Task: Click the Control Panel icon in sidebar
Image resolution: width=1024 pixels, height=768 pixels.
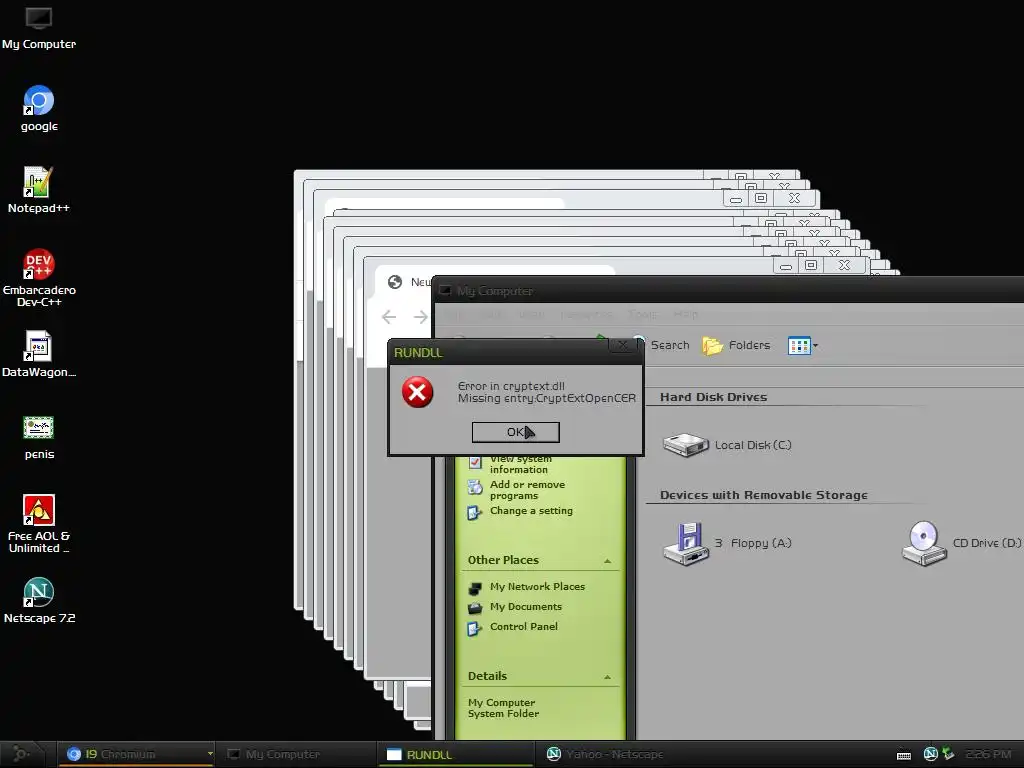Action: 475,628
